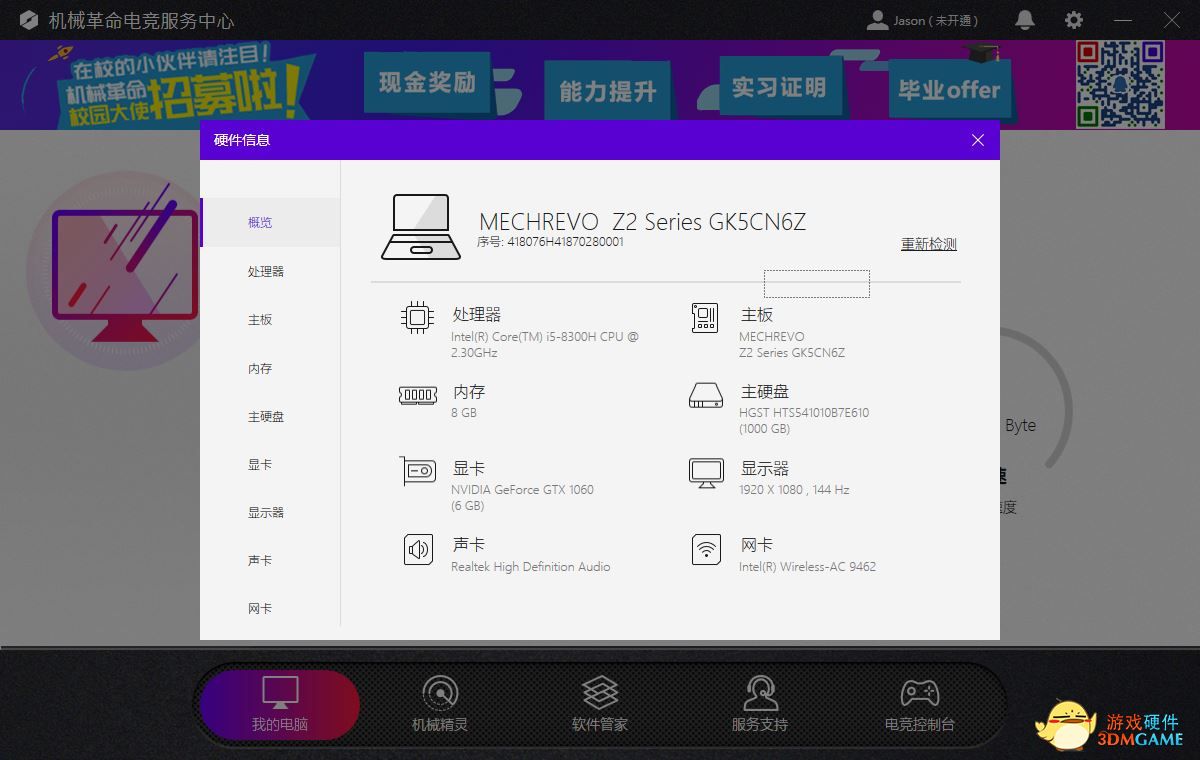Click the motherboard icon
The width and height of the screenshot is (1200, 760).
705,317
